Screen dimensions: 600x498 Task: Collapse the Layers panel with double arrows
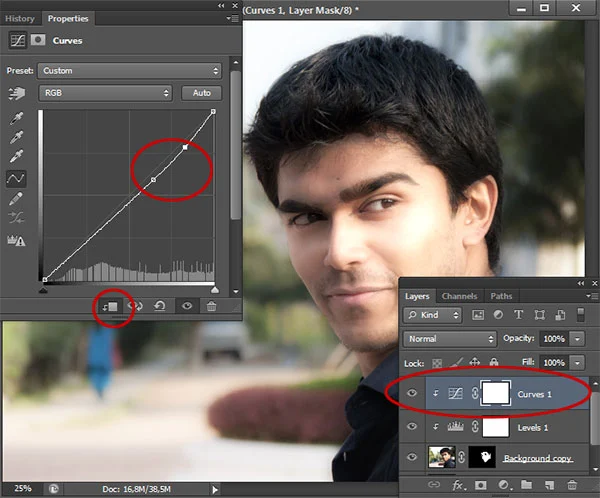(581, 283)
